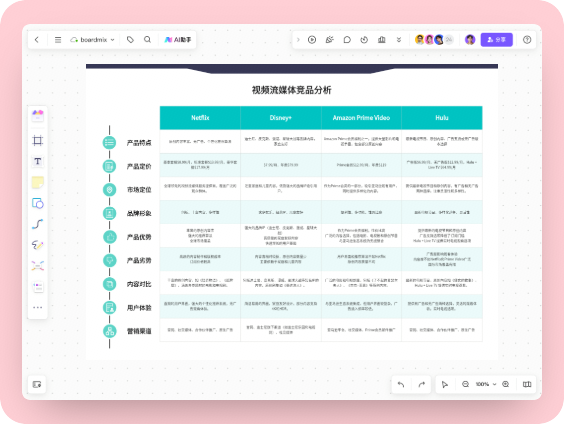Click the purple 分享 share button
The height and width of the screenshot is (424, 565).
[x=497, y=40]
